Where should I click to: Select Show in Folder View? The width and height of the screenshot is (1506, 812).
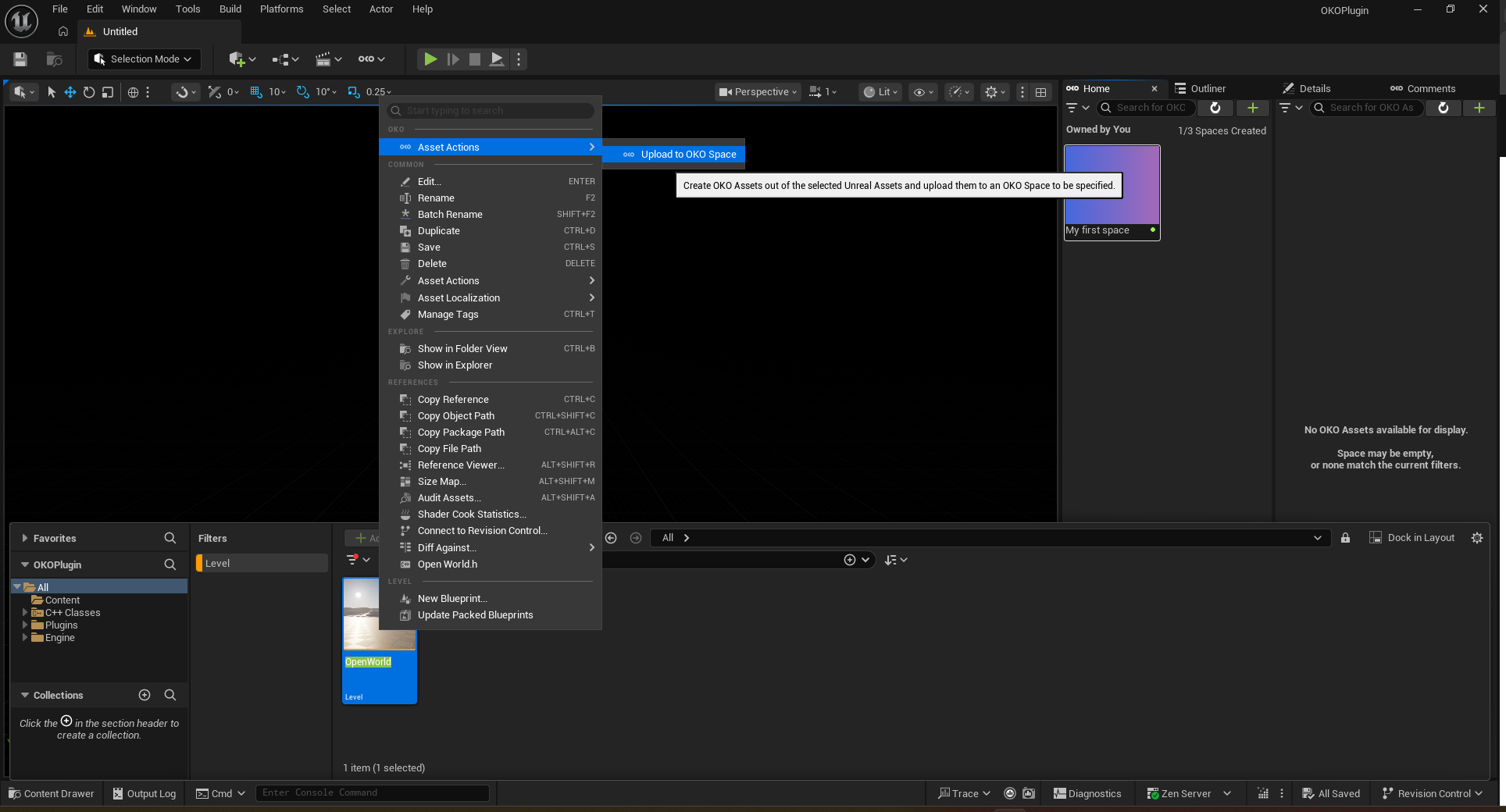[490, 349]
